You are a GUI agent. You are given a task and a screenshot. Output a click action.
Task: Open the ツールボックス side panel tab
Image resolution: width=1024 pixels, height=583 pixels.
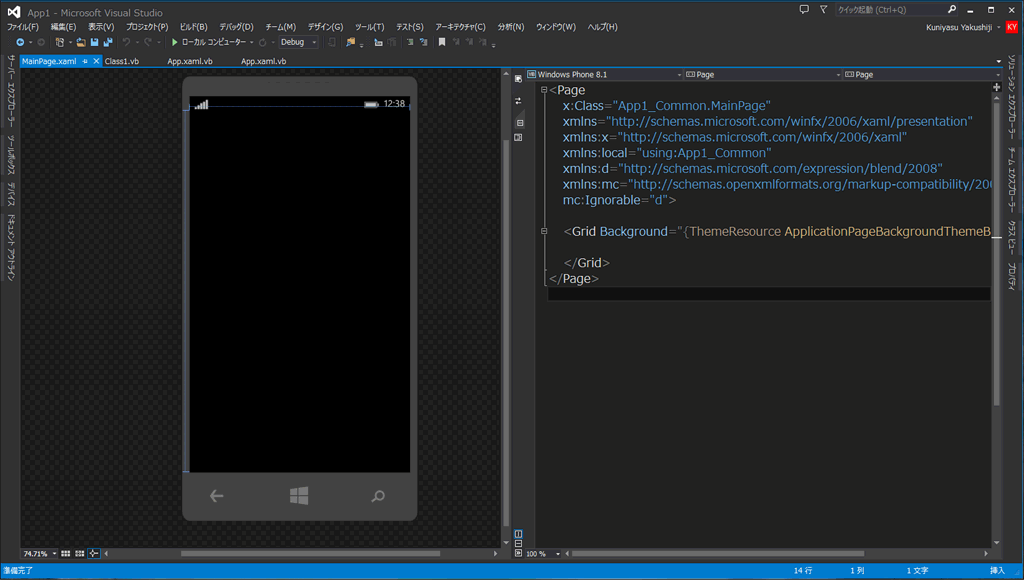(11, 155)
